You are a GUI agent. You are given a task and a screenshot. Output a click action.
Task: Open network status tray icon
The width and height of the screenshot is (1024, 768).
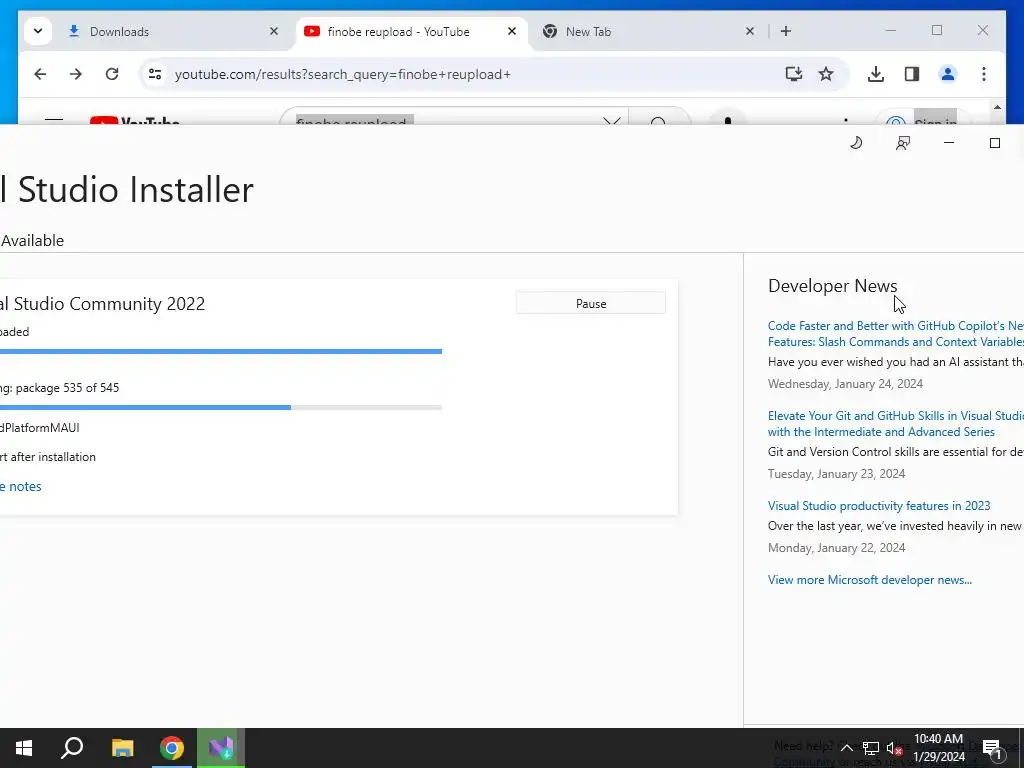click(871, 748)
